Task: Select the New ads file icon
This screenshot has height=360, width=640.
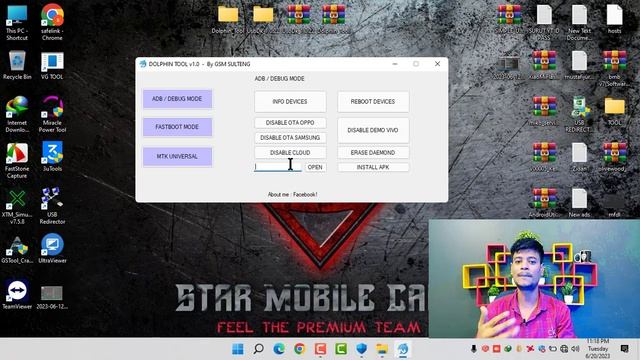Action: 579,203
